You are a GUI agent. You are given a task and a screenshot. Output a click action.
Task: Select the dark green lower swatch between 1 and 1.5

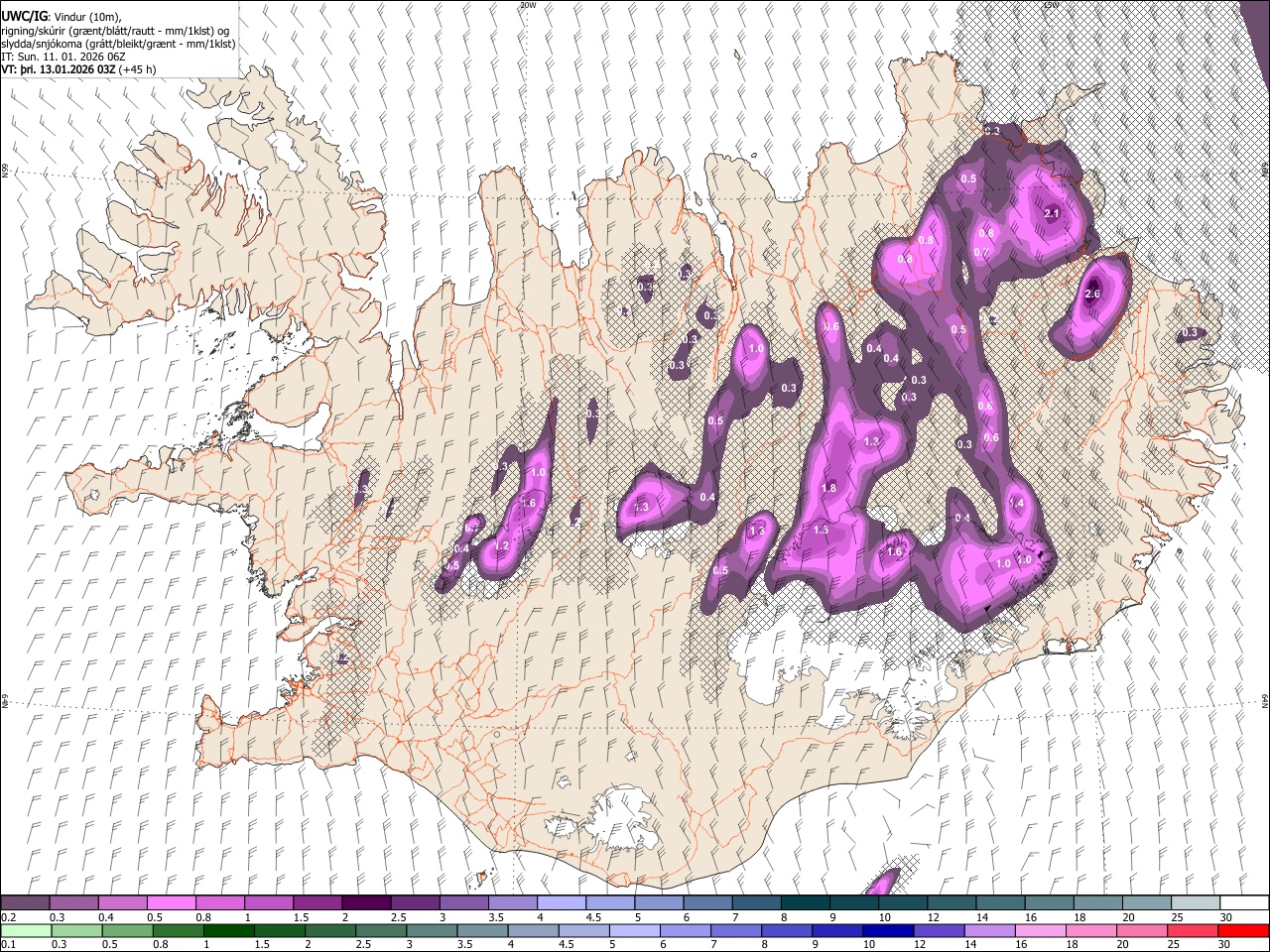point(229,930)
